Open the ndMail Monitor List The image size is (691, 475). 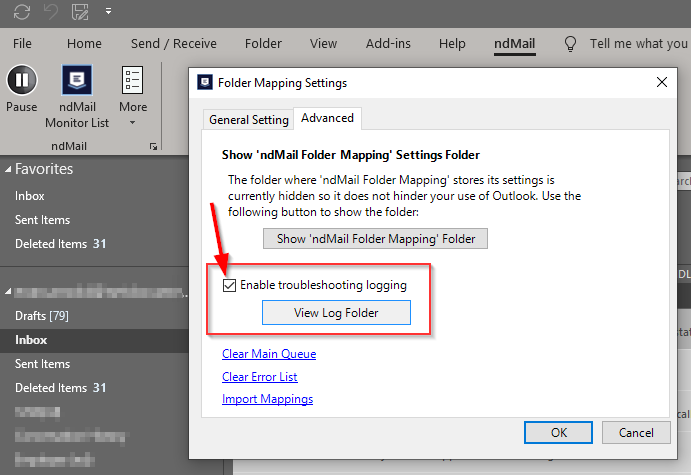[77, 82]
